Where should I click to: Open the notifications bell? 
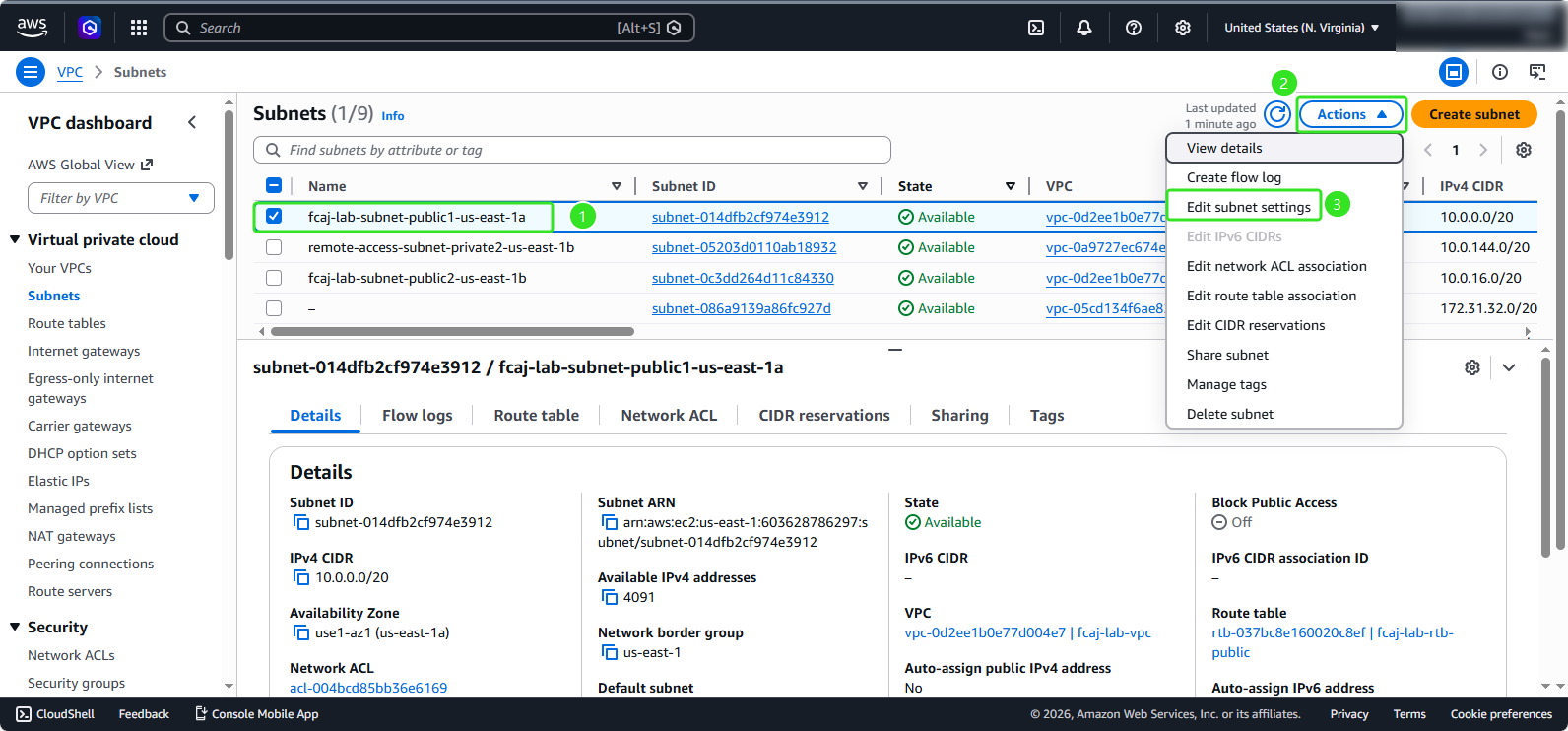tap(1084, 28)
